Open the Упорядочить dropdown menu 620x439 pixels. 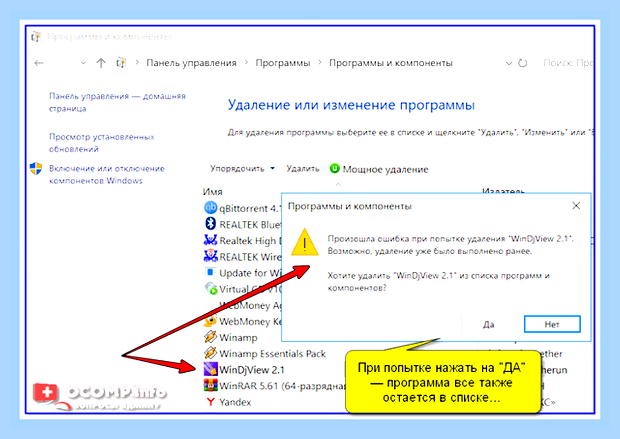pyautogui.click(x=242, y=168)
